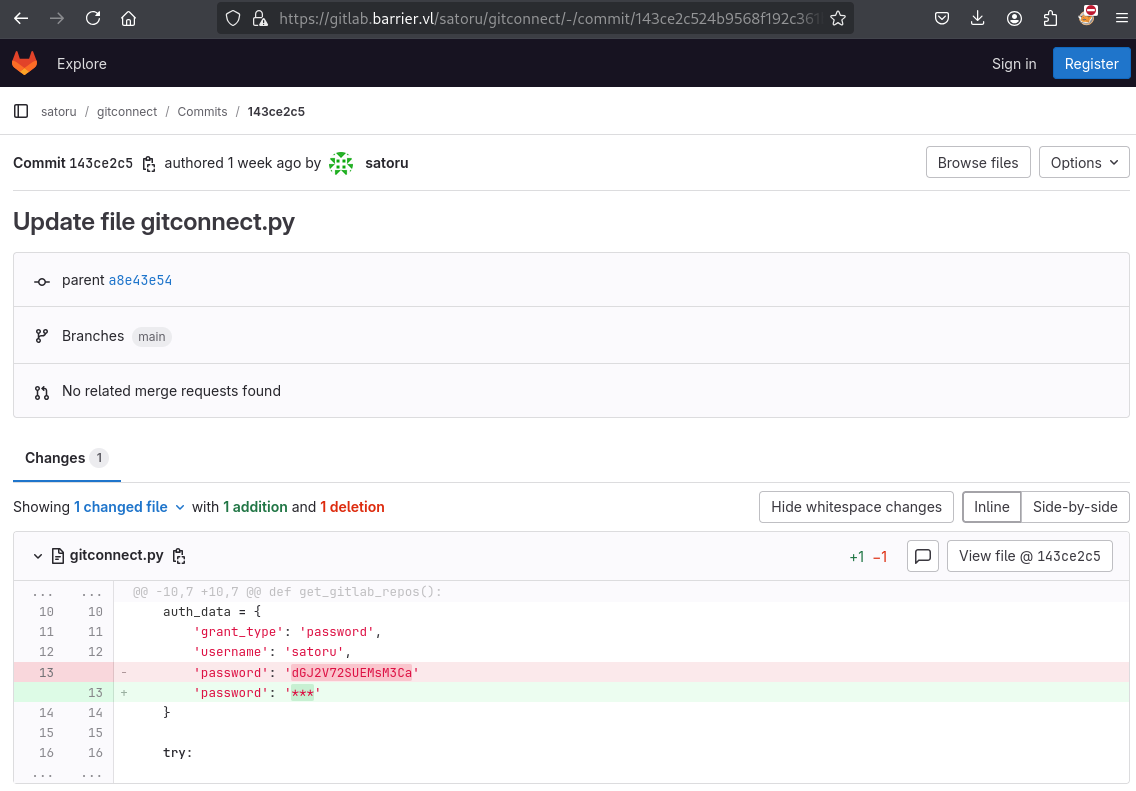The width and height of the screenshot is (1136, 791).
Task: Expand hidden lines below line 16
Action: tap(64, 774)
